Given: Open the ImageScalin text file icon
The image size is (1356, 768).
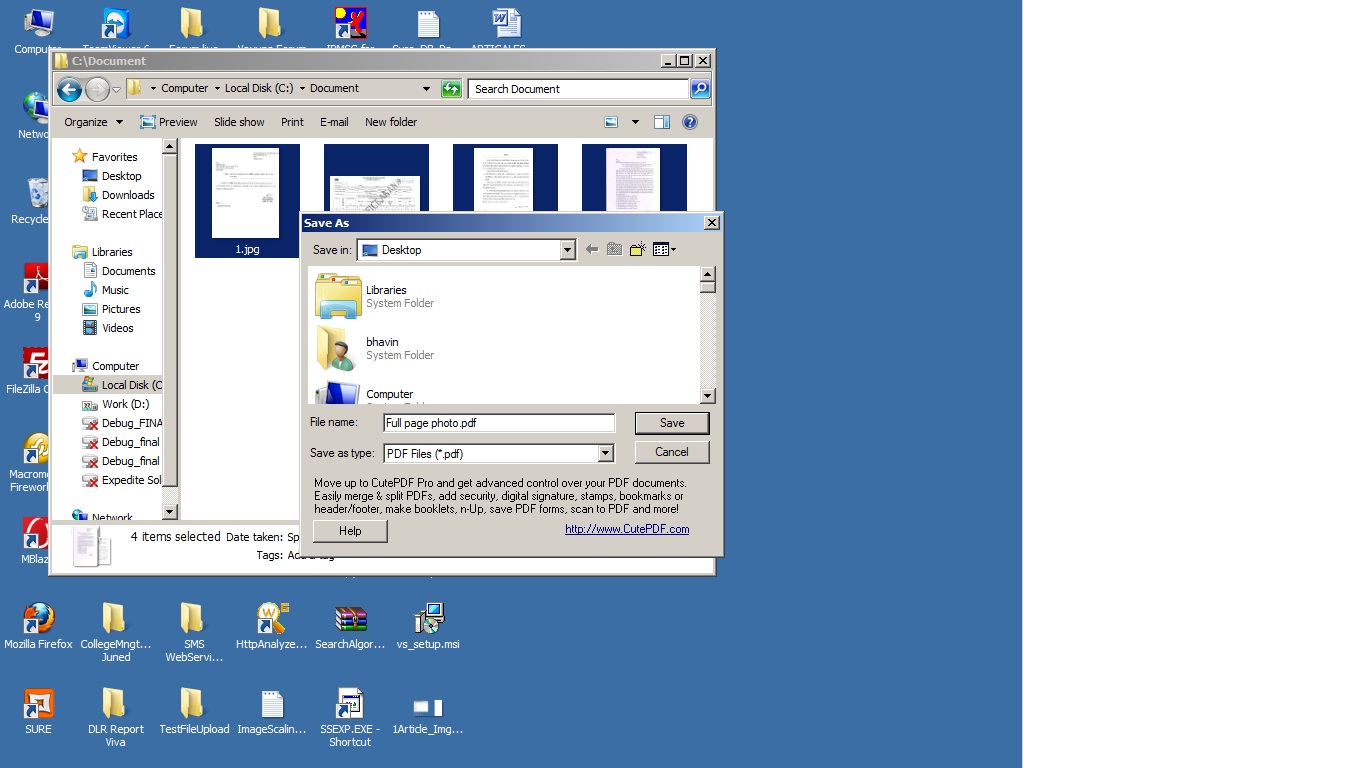Looking at the screenshot, I should [271, 712].
